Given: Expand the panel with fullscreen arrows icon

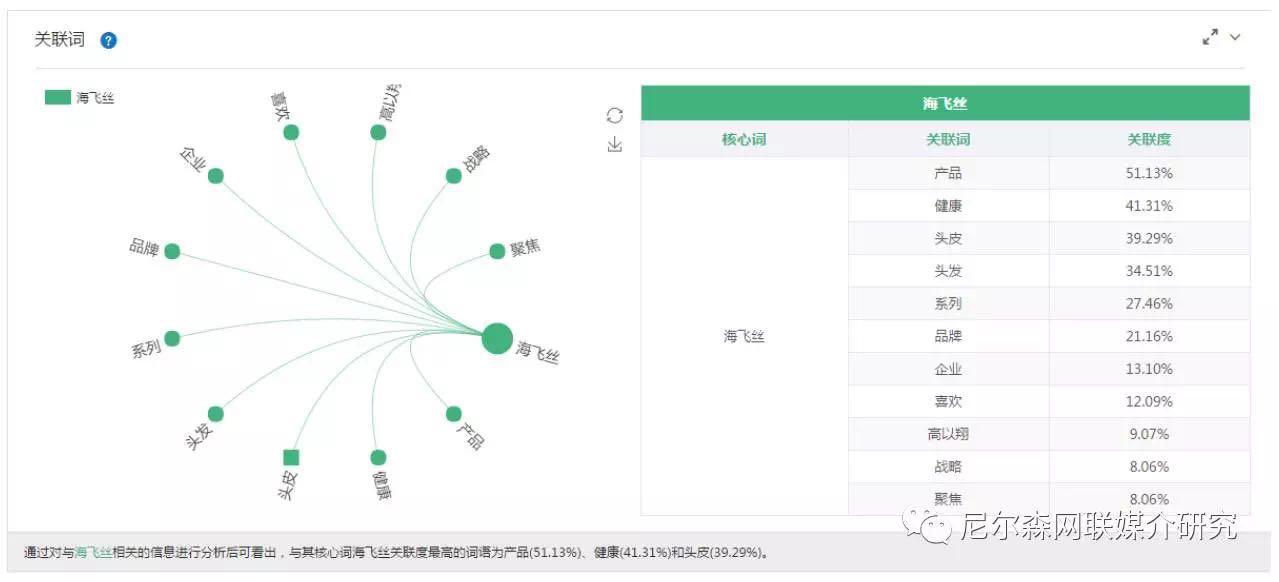Looking at the screenshot, I should (x=1210, y=37).
